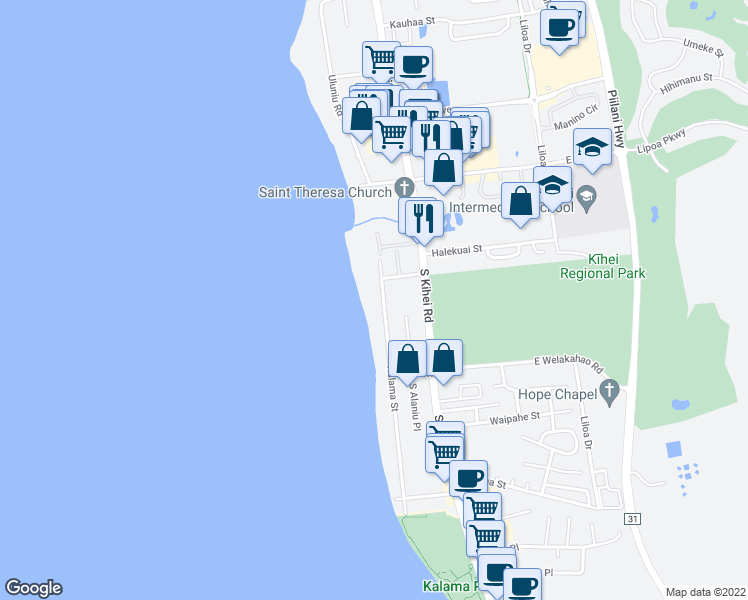Screen dimensions: 748x600
Task: Open the graduation cap marker over the Intermediate School label
Action: 554,186
